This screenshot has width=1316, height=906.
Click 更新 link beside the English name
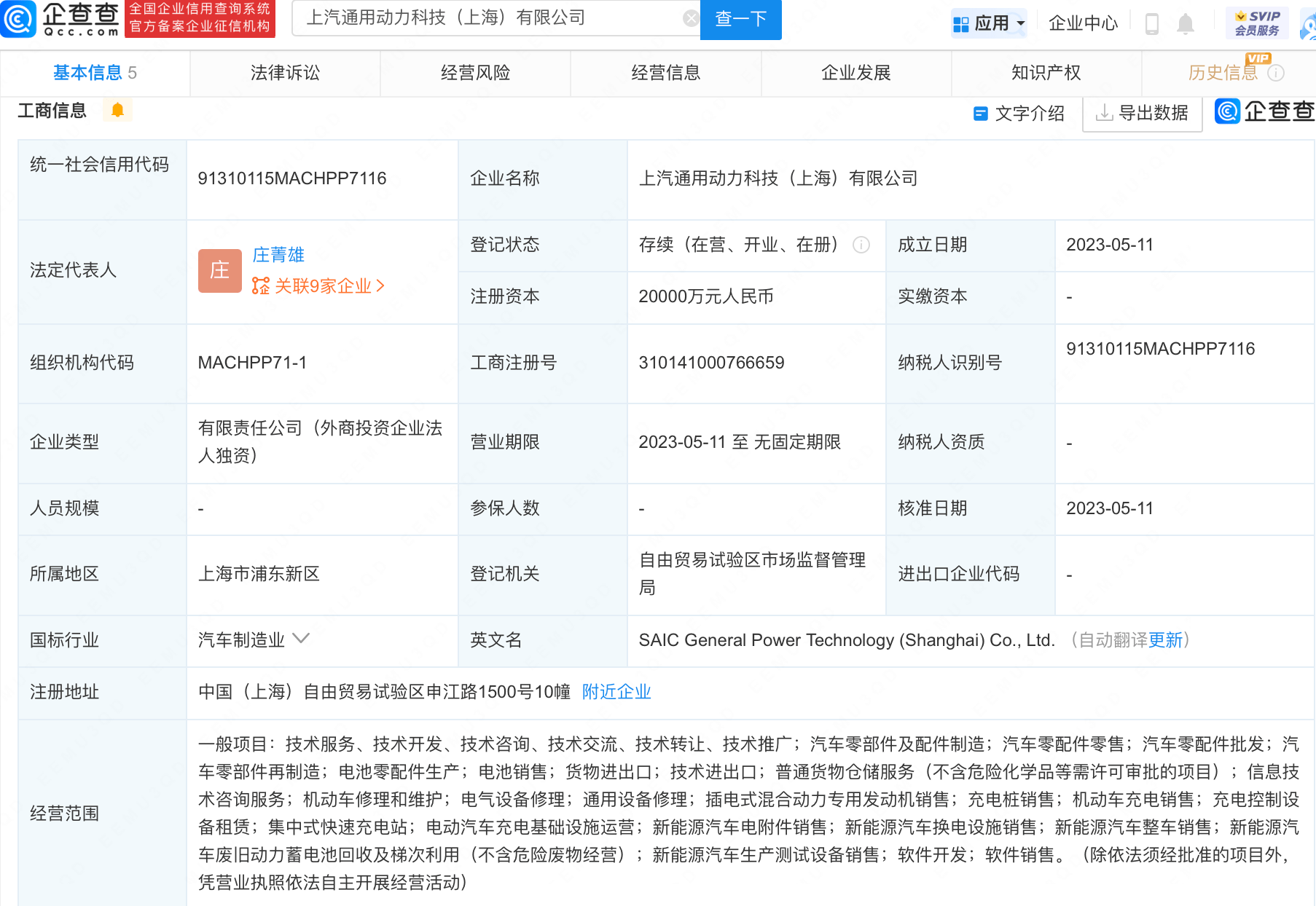pyautogui.click(x=1165, y=640)
